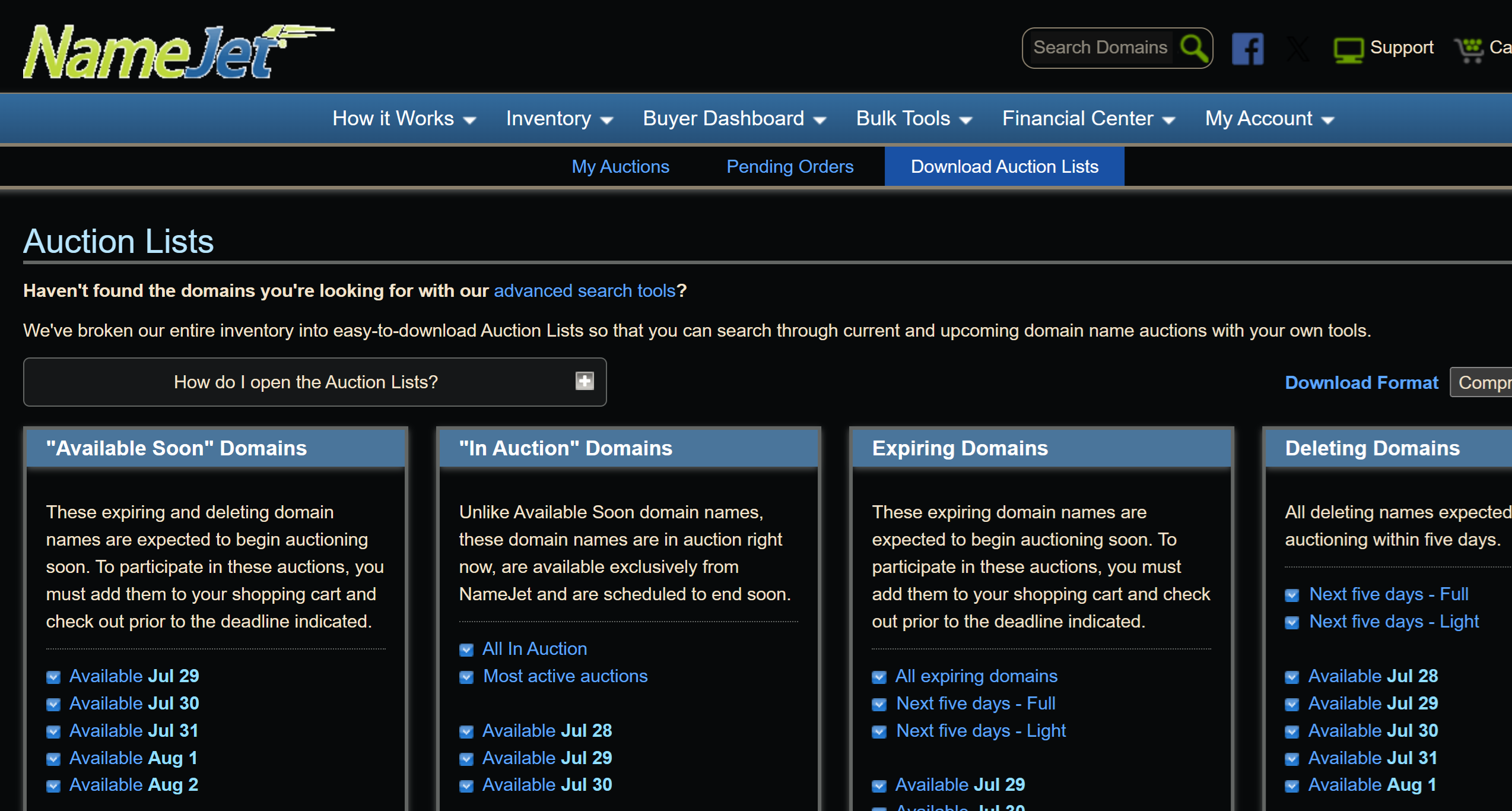The height and width of the screenshot is (811, 1512).
Task: Go to the Pending Orders tab
Action: [x=790, y=167]
